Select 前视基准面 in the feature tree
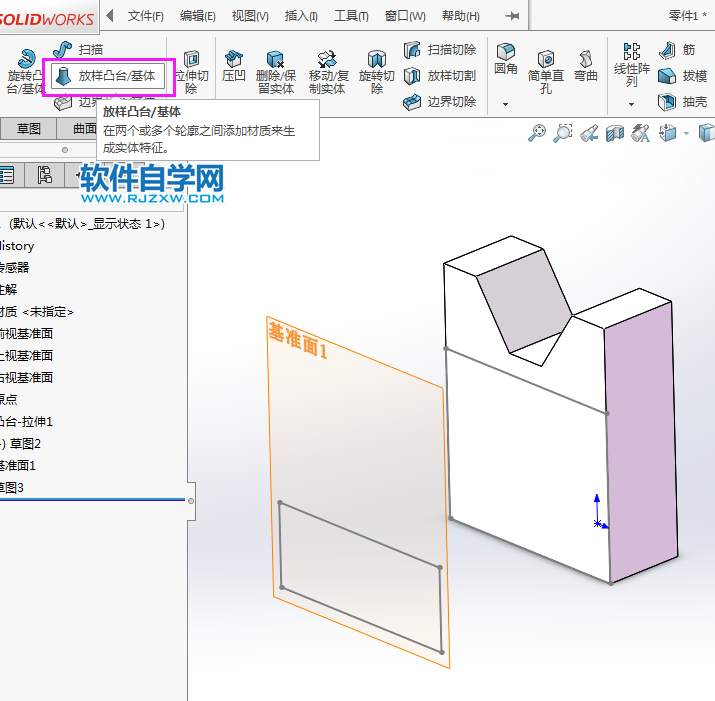The height and width of the screenshot is (701, 715). pyautogui.click(x=26, y=333)
